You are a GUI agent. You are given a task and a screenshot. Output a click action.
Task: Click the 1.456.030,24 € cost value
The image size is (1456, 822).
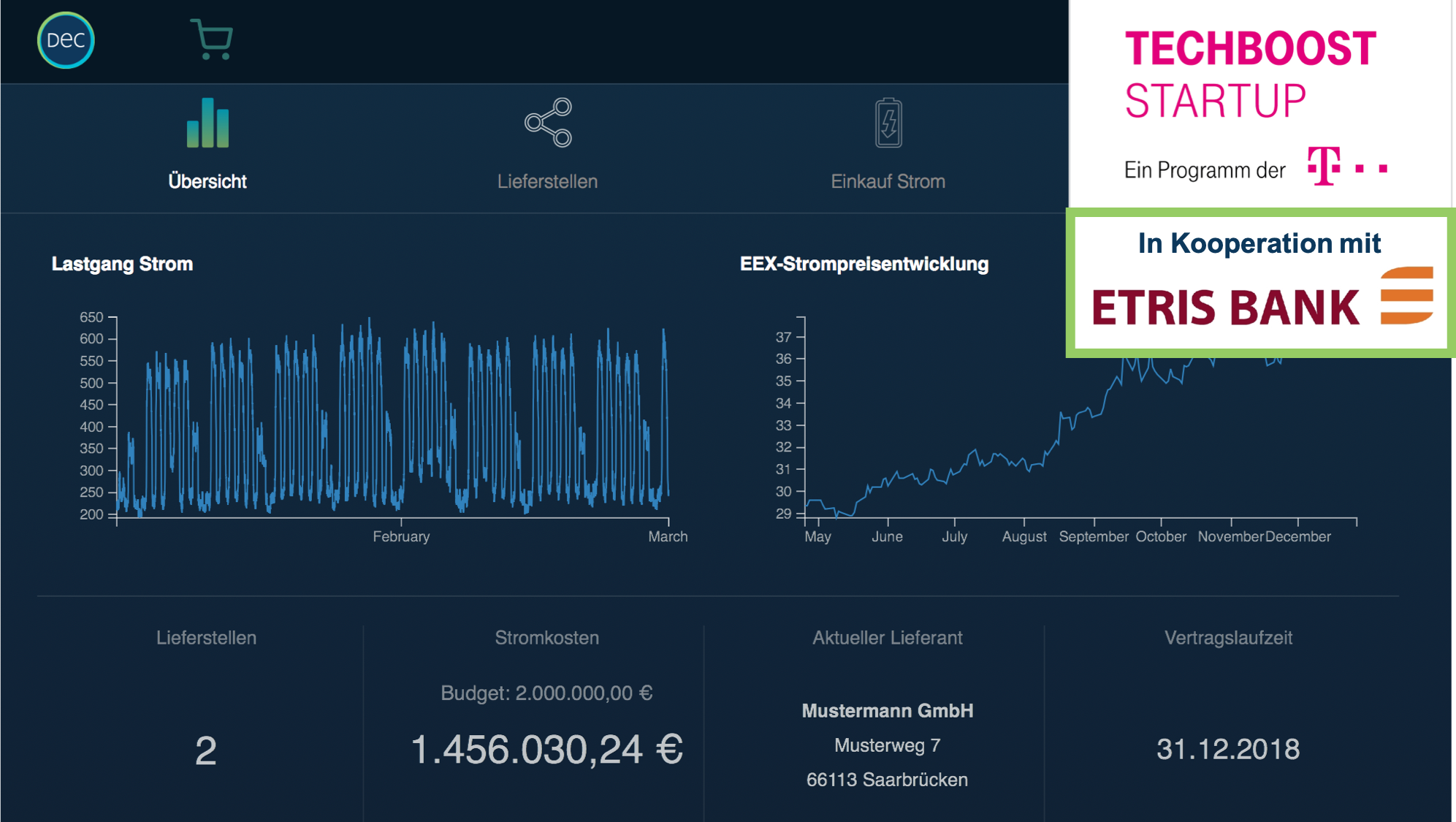[x=546, y=750]
